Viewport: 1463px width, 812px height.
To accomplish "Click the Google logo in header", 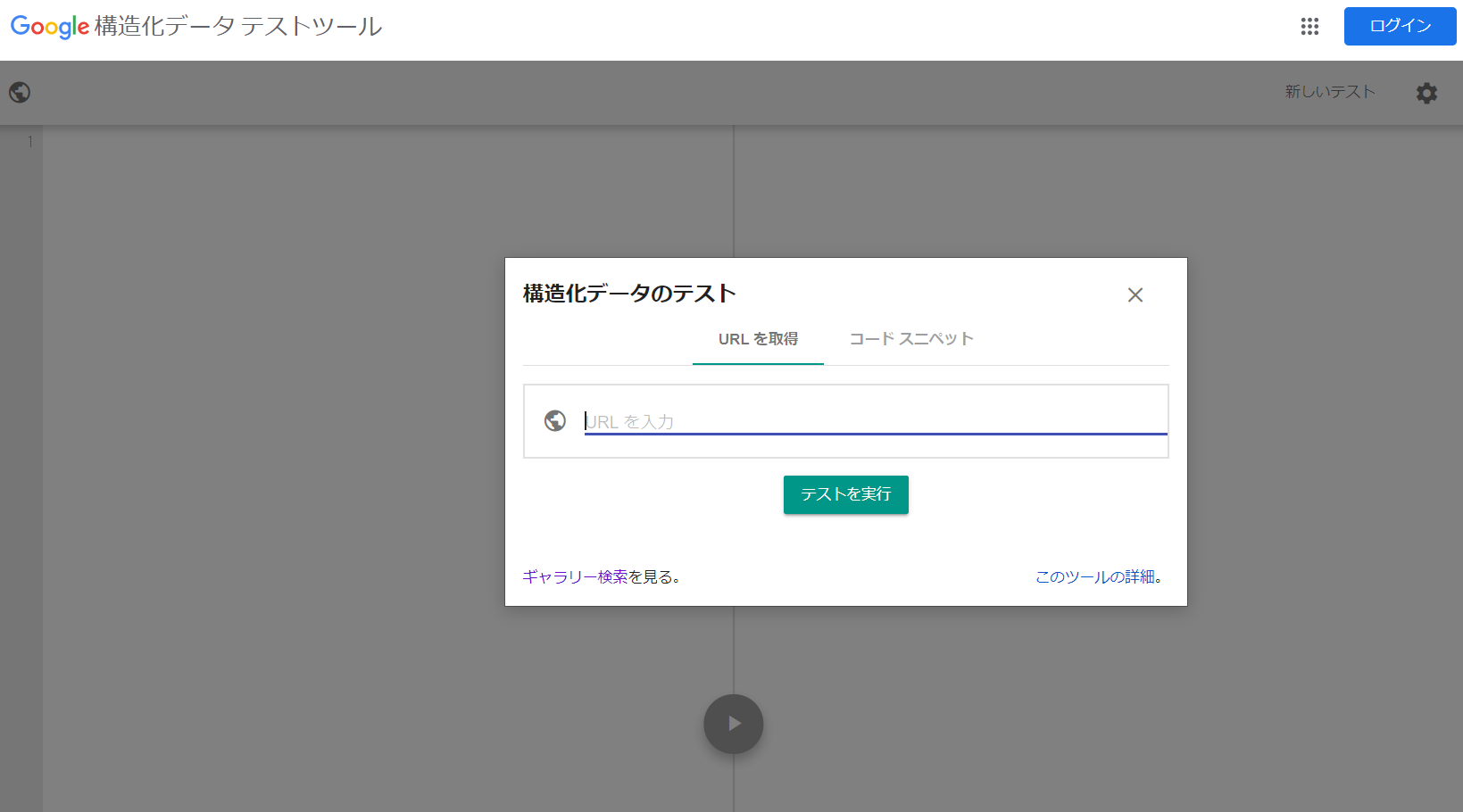I will click(x=50, y=27).
